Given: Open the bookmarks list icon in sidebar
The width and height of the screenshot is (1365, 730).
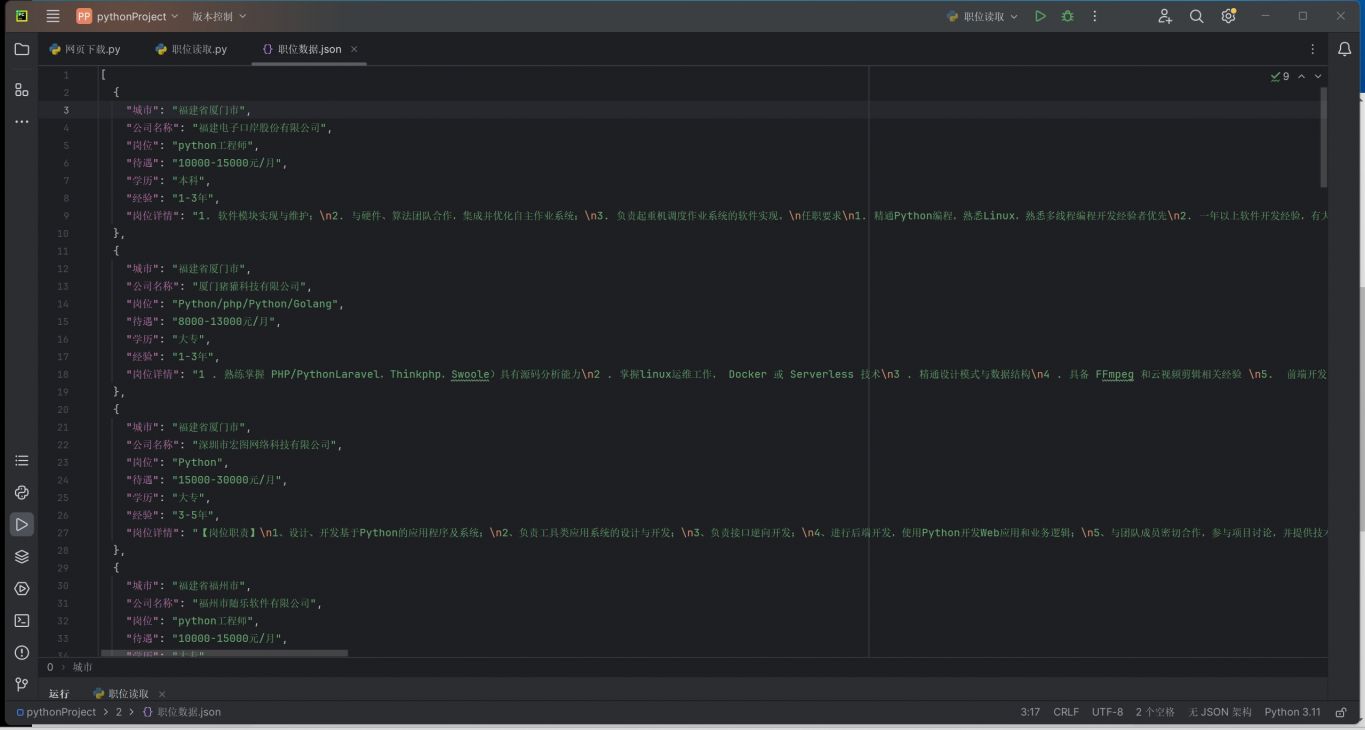Looking at the screenshot, I should click(21, 460).
